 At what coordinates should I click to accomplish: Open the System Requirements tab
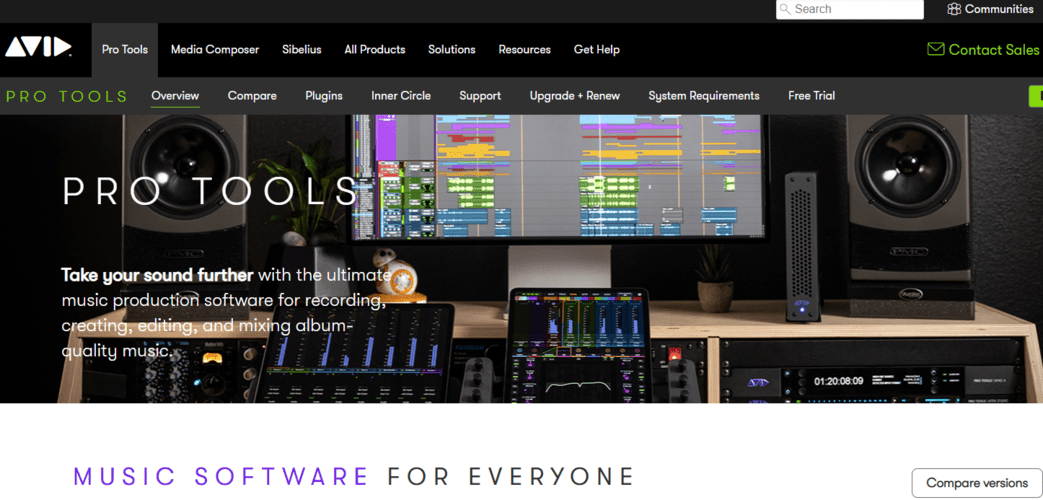[704, 96]
